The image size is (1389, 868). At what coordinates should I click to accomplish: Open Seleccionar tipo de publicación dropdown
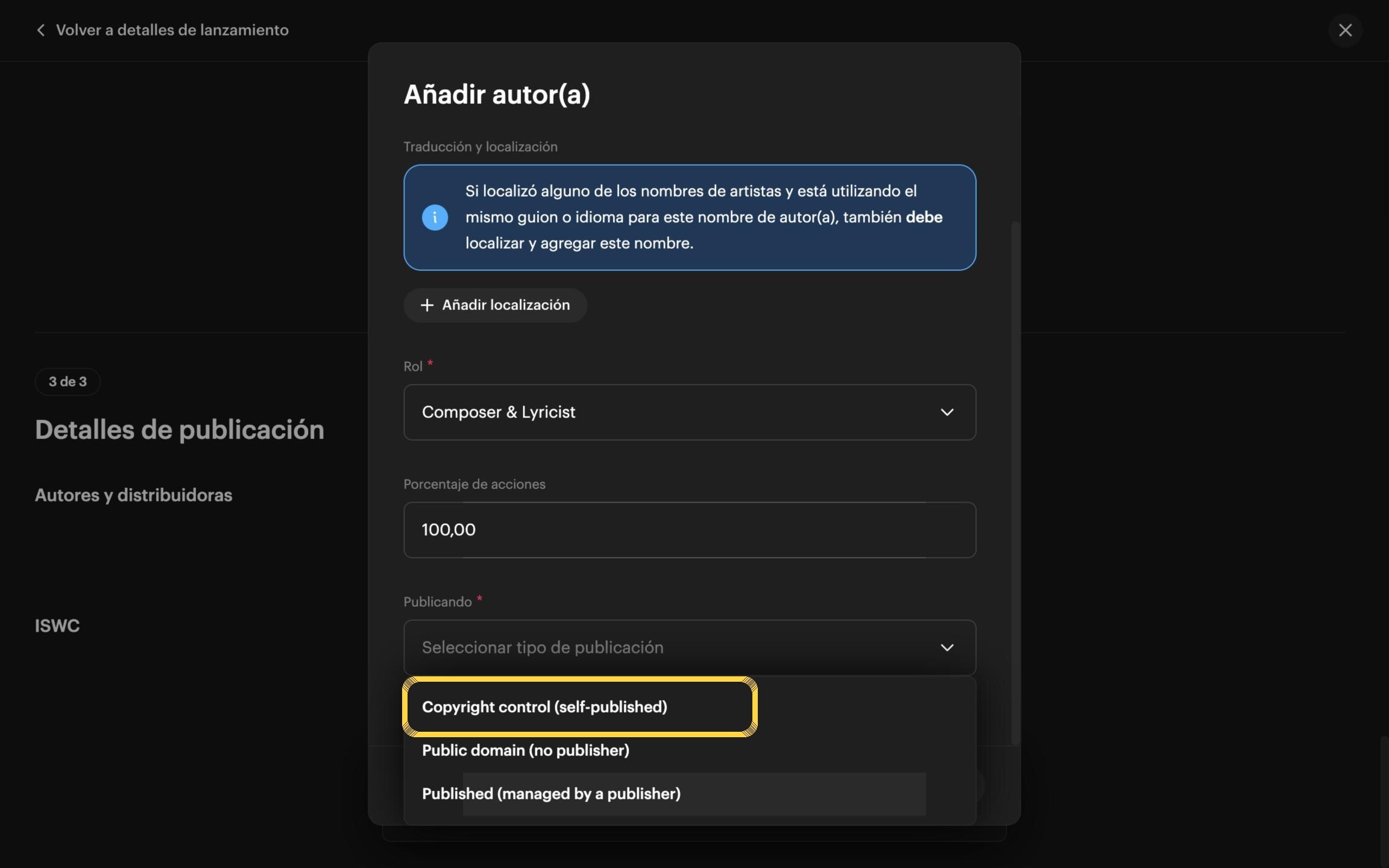690,647
